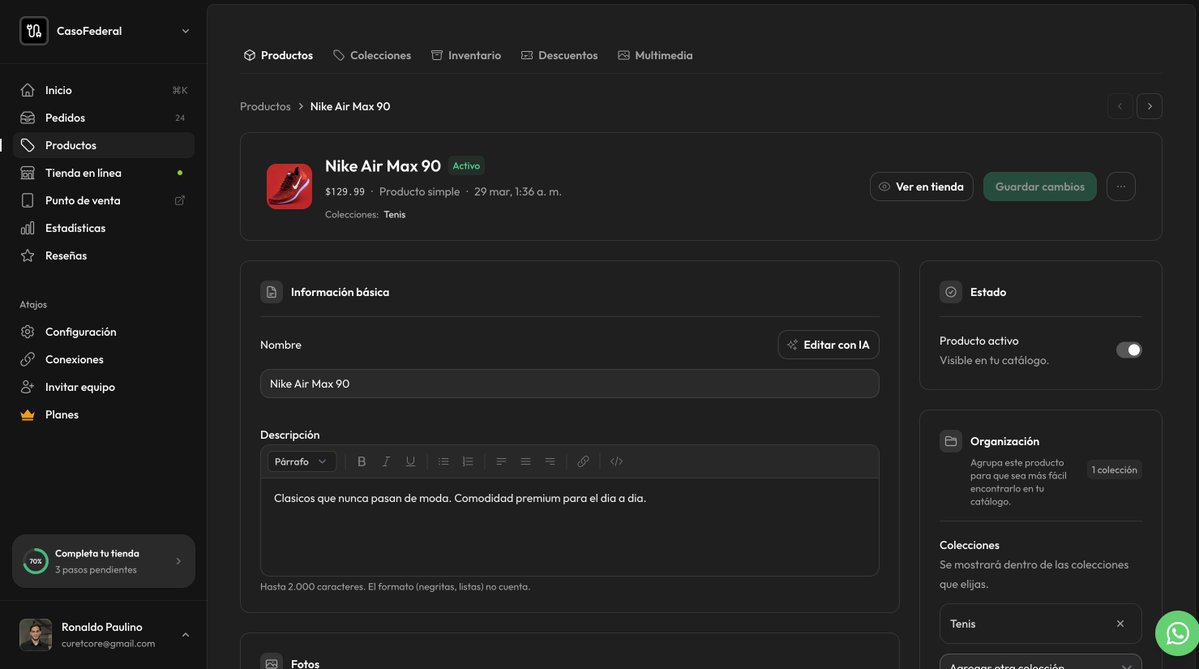Screen dimensions: 1199x669
Task: Open the Párrafo style dropdown
Action: 301,462
